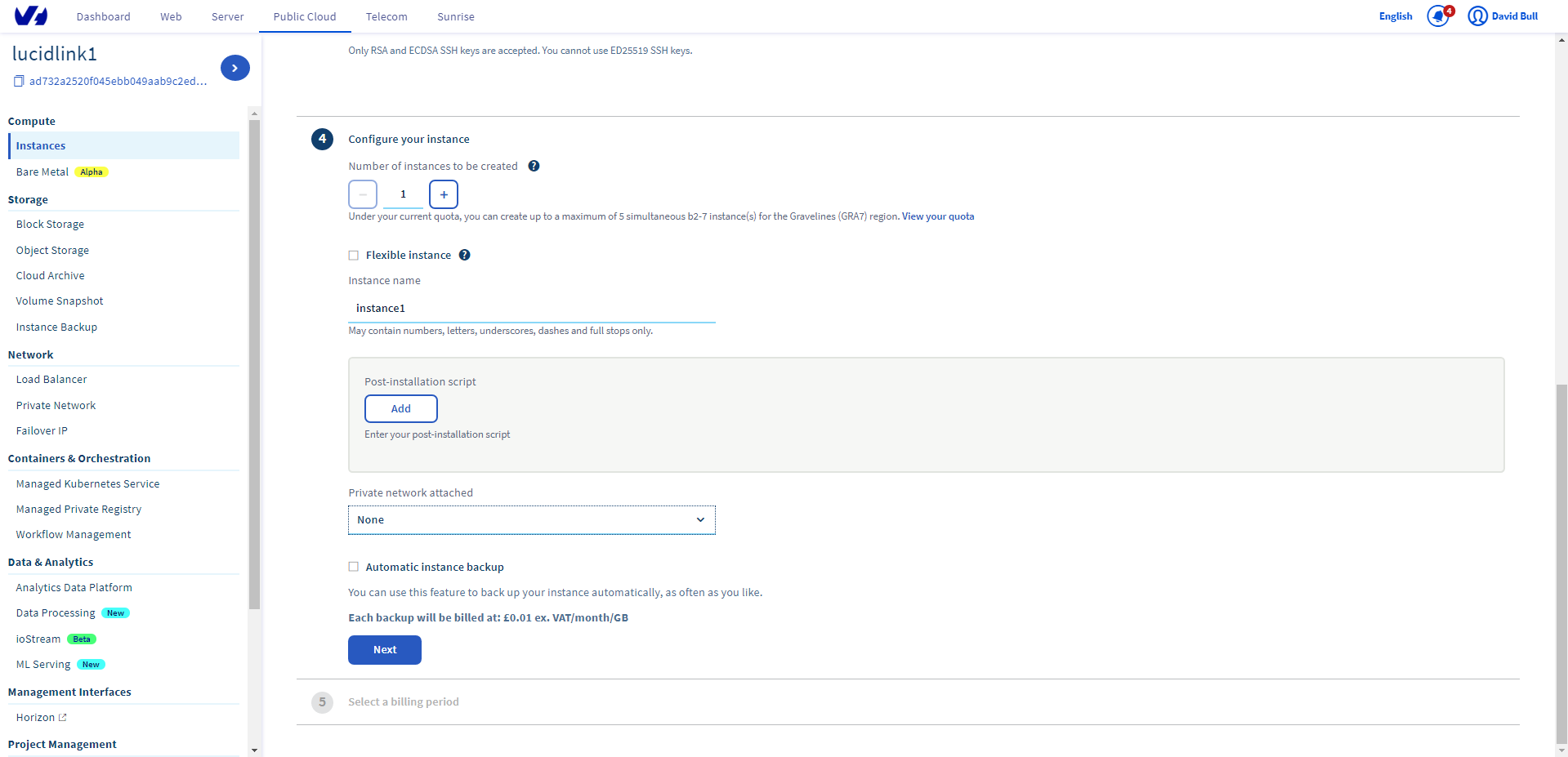The width and height of the screenshot is (1568, 757).
Task: Increase number of instances with plus
Action: [444, 194]
